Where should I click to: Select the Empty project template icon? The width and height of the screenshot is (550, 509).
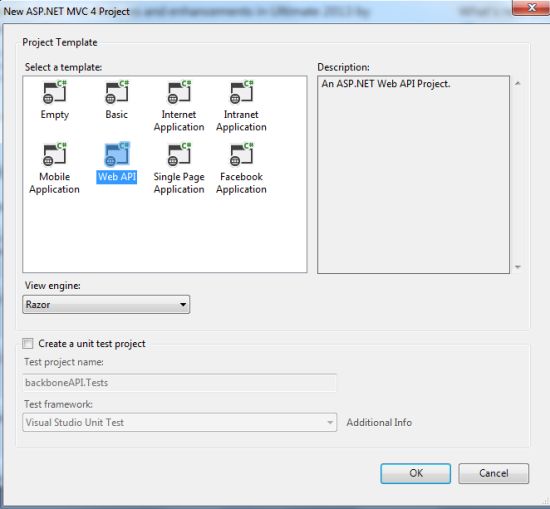tap(54, 92)
